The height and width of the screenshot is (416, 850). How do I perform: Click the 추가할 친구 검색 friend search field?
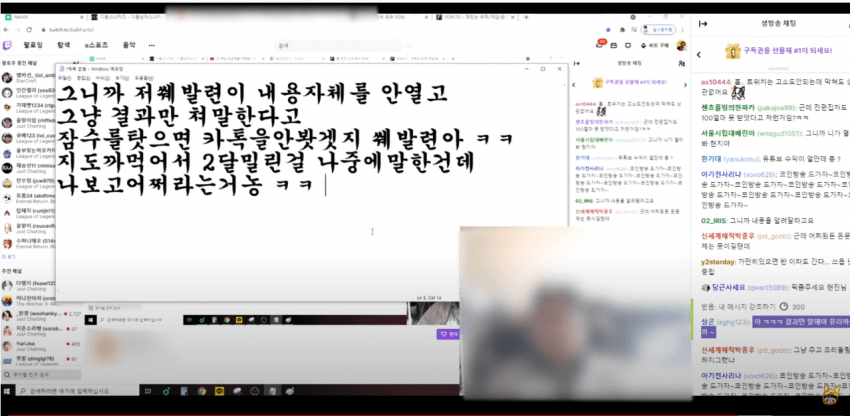(x=41, y=375)
